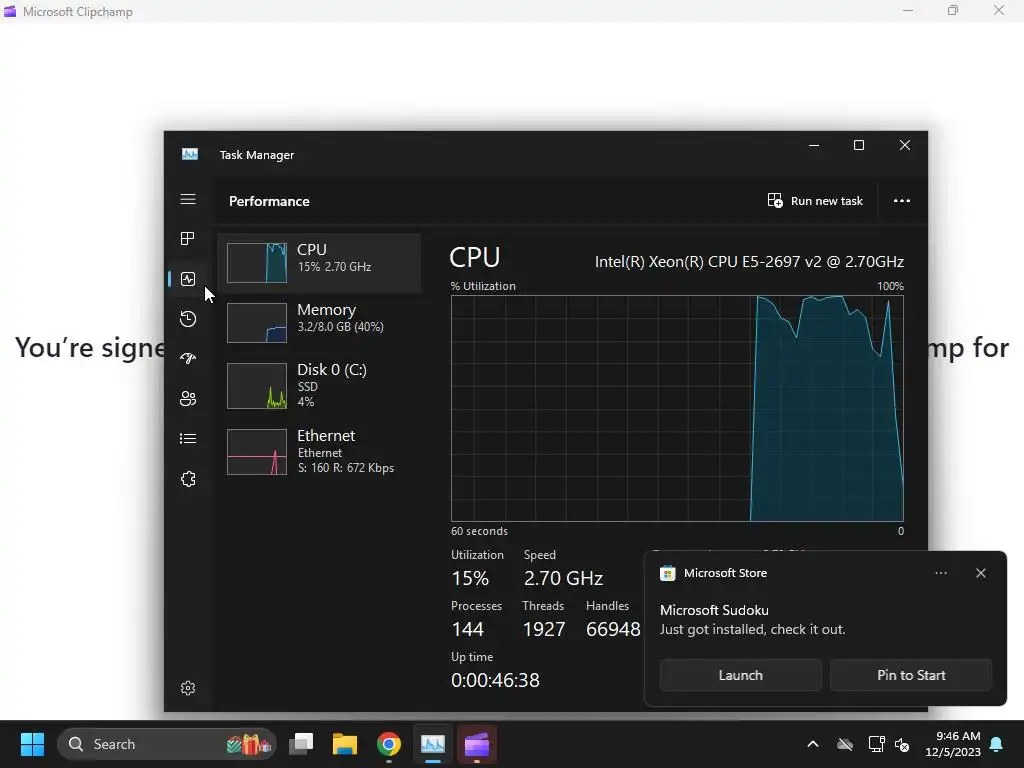Open the Details page list icon
1024x768 pixels.
point(188,438)
